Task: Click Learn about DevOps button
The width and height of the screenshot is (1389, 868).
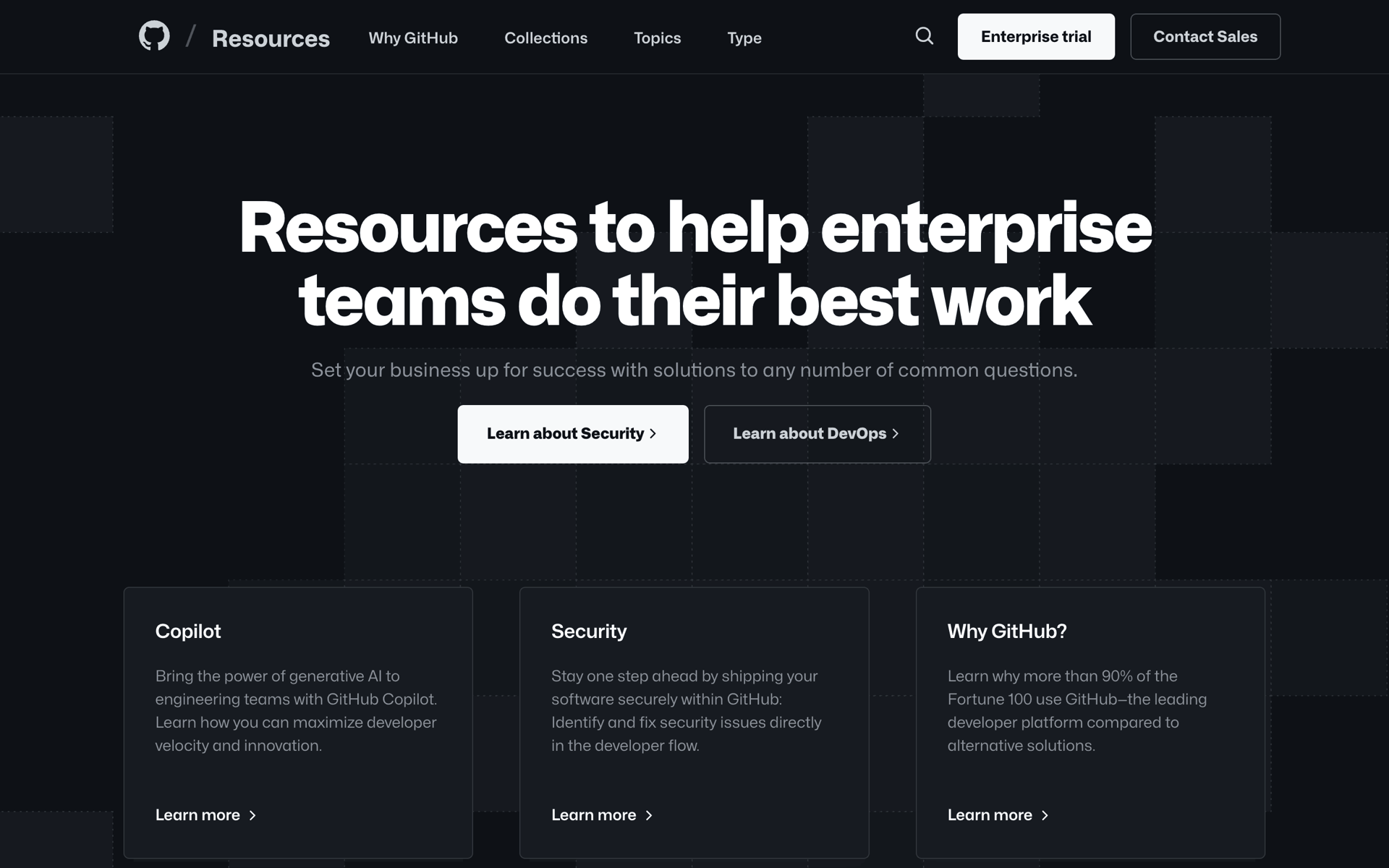Action: (817, 434)
